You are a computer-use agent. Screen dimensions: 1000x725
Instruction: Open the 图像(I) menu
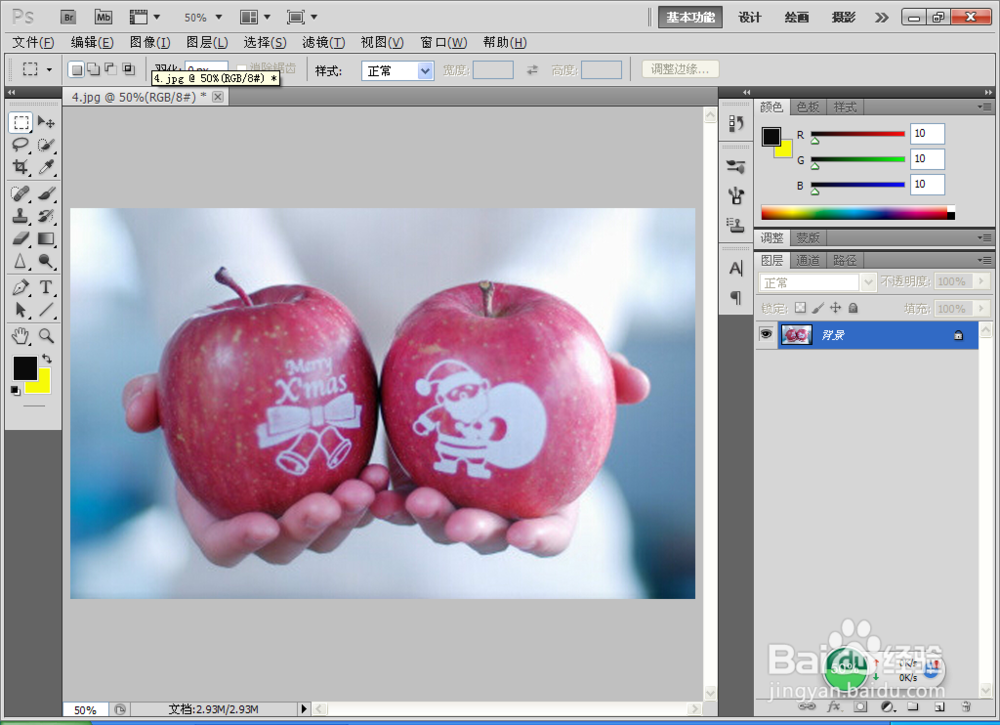click(x=150, y=42)
